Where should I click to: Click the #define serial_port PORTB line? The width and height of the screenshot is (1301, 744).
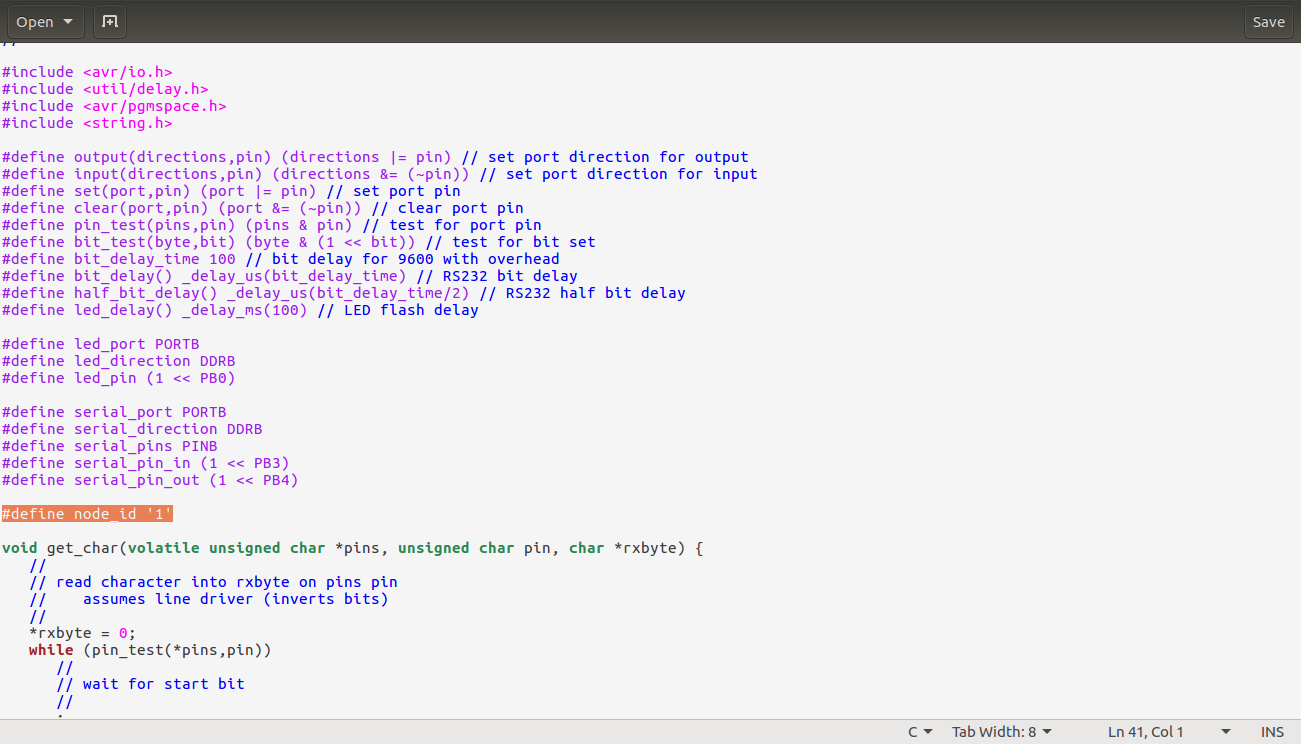(x=114, y=412)
